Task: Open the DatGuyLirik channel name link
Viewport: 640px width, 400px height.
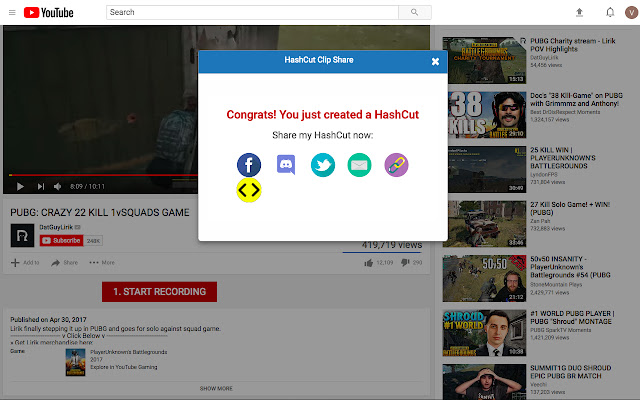Action: 56,227
